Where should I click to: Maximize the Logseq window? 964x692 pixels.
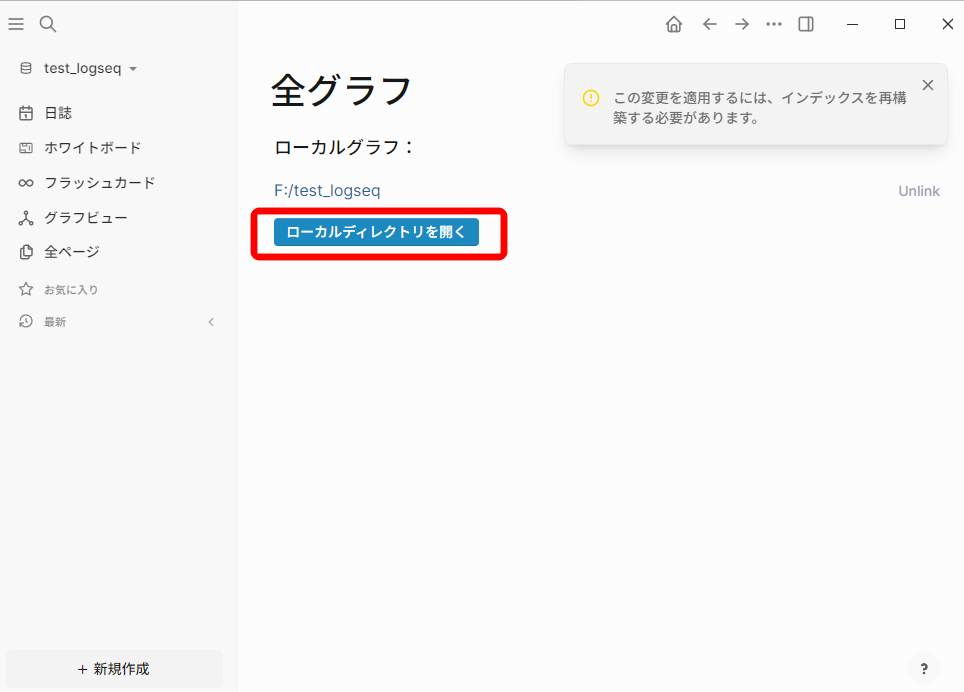tap(900, 24)
